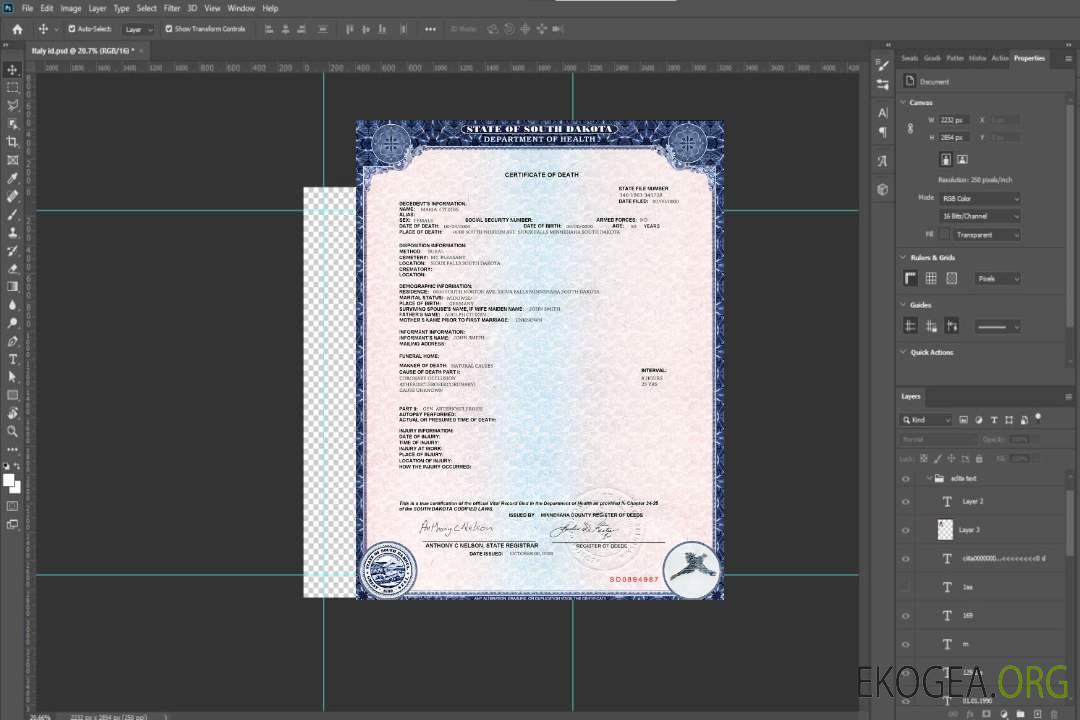
Task: Select the Crop tool
Action: point(12,142)
